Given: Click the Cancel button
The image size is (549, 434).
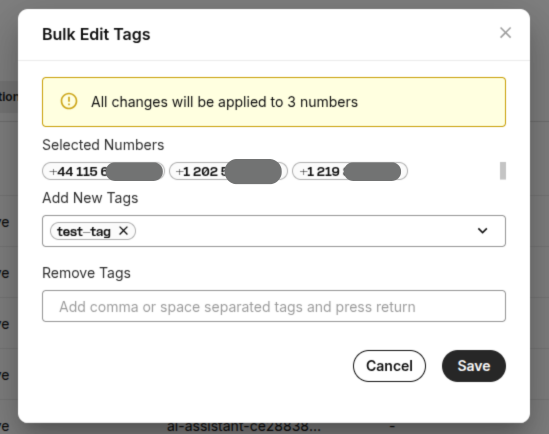Looking at the screenshot, I should (389, 366).
